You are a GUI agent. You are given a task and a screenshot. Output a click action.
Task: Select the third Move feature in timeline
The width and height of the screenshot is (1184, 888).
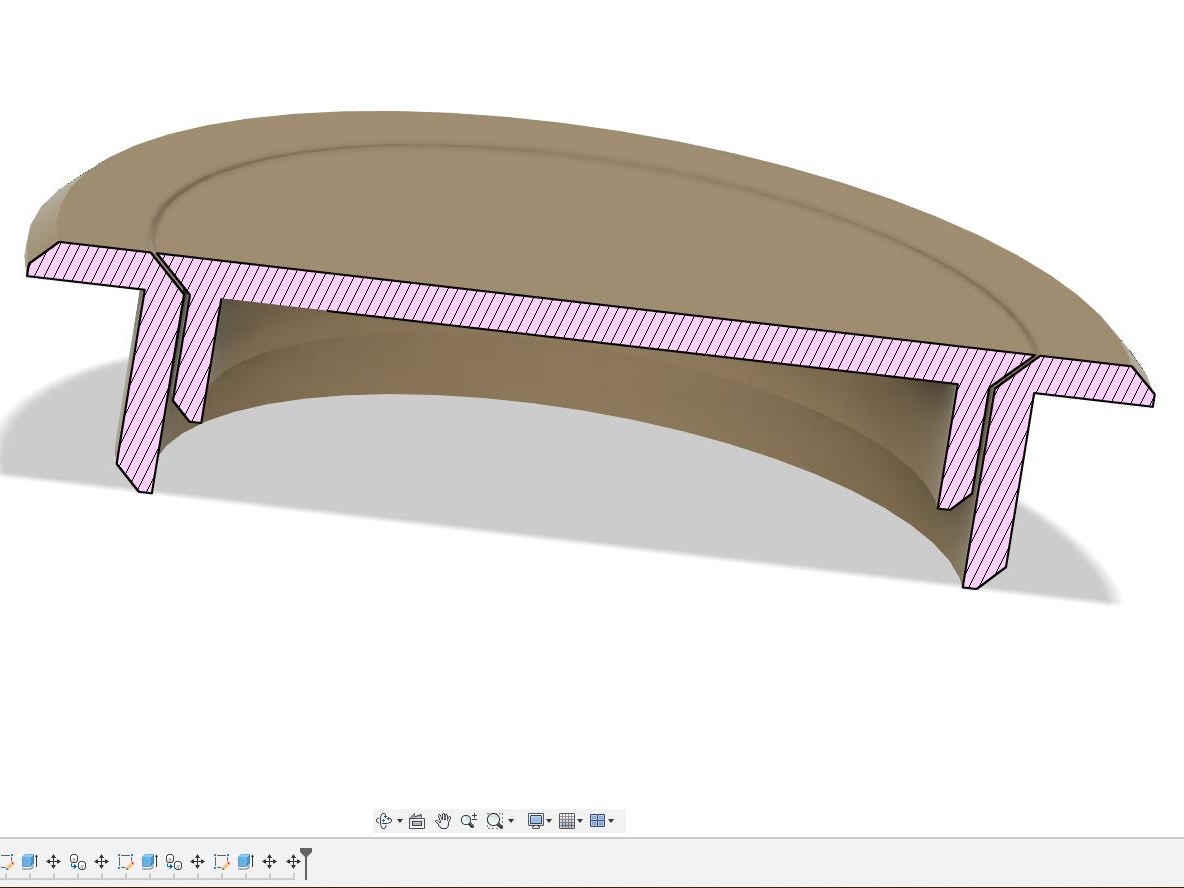pos(197,862)
